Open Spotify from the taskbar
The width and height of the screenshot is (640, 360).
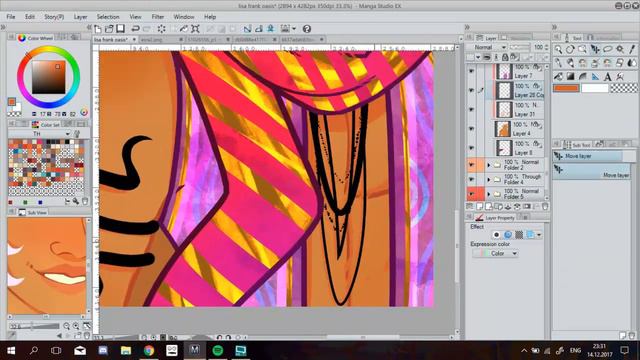click(x=218, y=350)
